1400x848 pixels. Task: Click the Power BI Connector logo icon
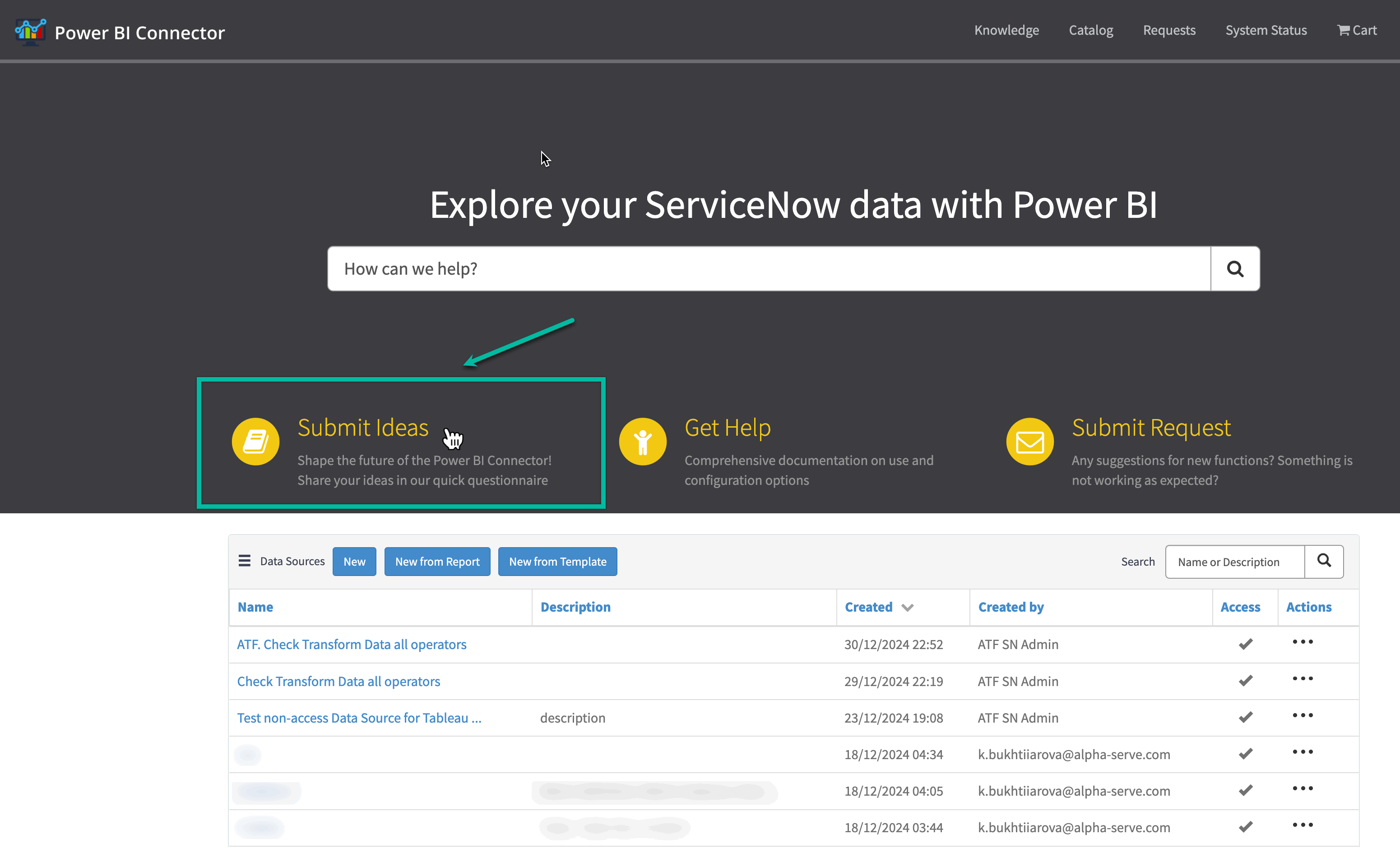pos(30,31)
